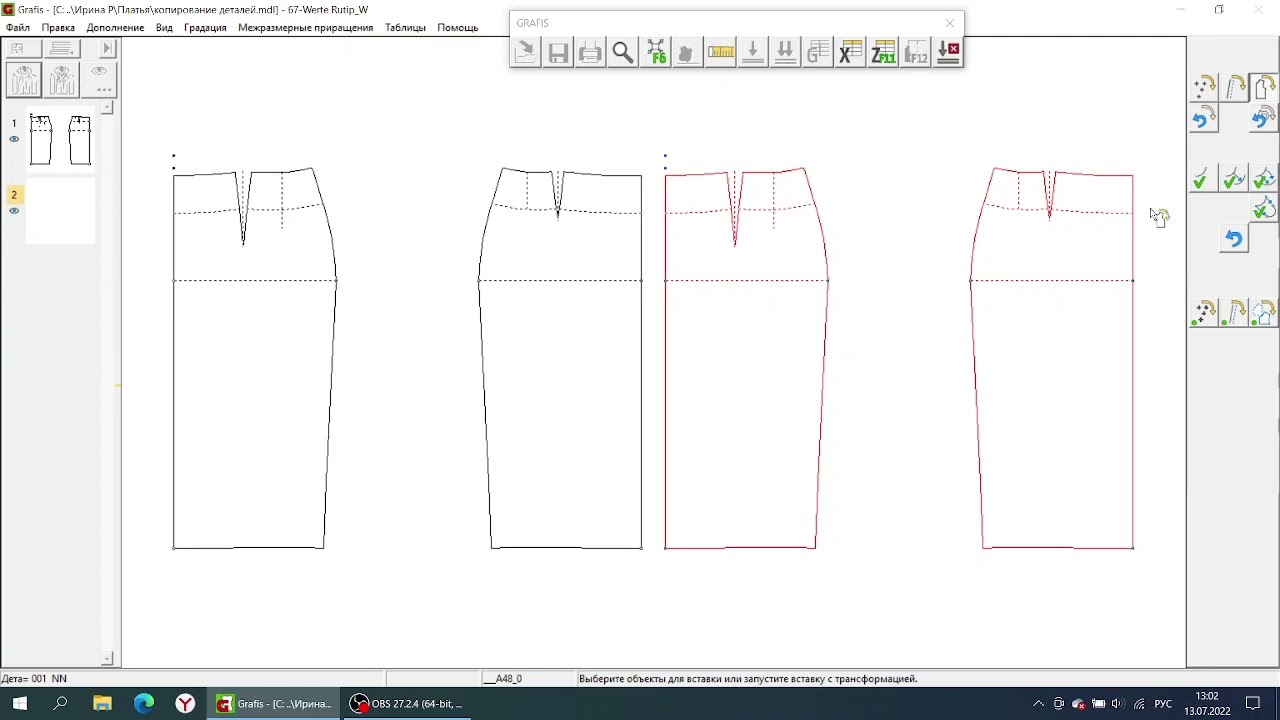The height and width of the screenshot is (720, 1280).
Task: Click the magnifier zoom icon in GRAFIS toolbar
Action: click(623, 53)
